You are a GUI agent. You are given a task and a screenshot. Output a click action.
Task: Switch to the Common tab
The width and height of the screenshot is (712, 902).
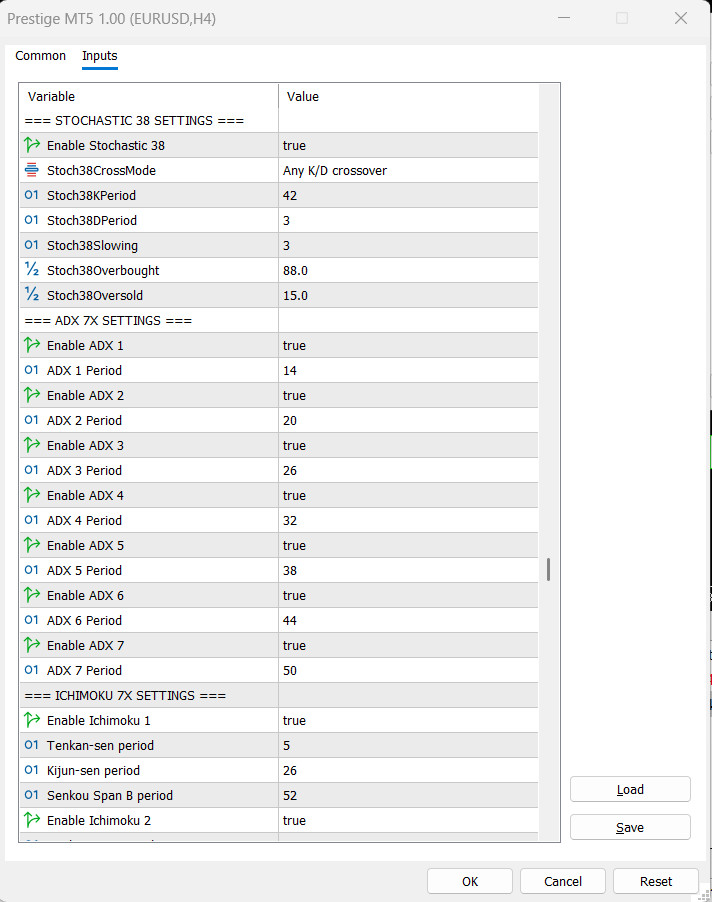tap(40, 56)
